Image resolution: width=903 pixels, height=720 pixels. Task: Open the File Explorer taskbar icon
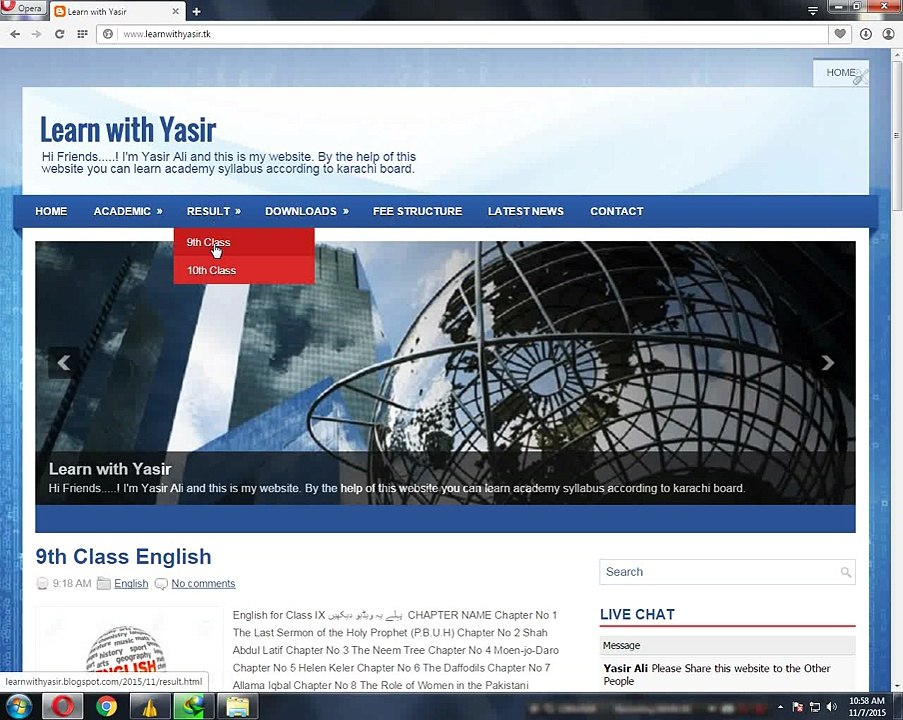pos(237,706)
